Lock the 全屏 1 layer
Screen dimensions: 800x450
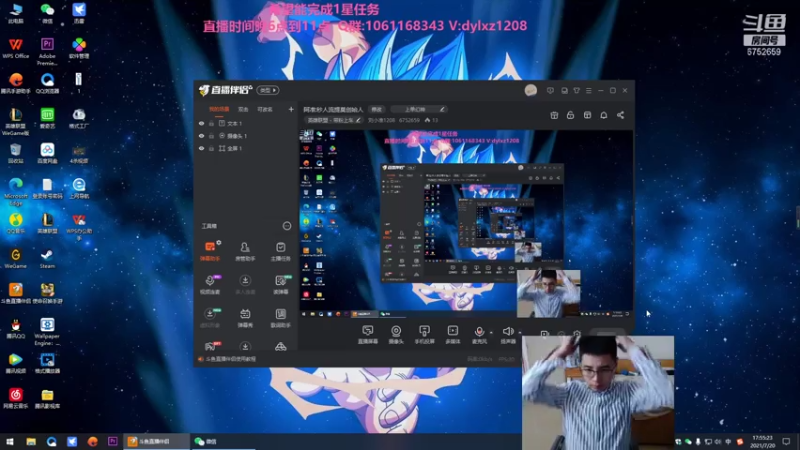tap(211, 148)
